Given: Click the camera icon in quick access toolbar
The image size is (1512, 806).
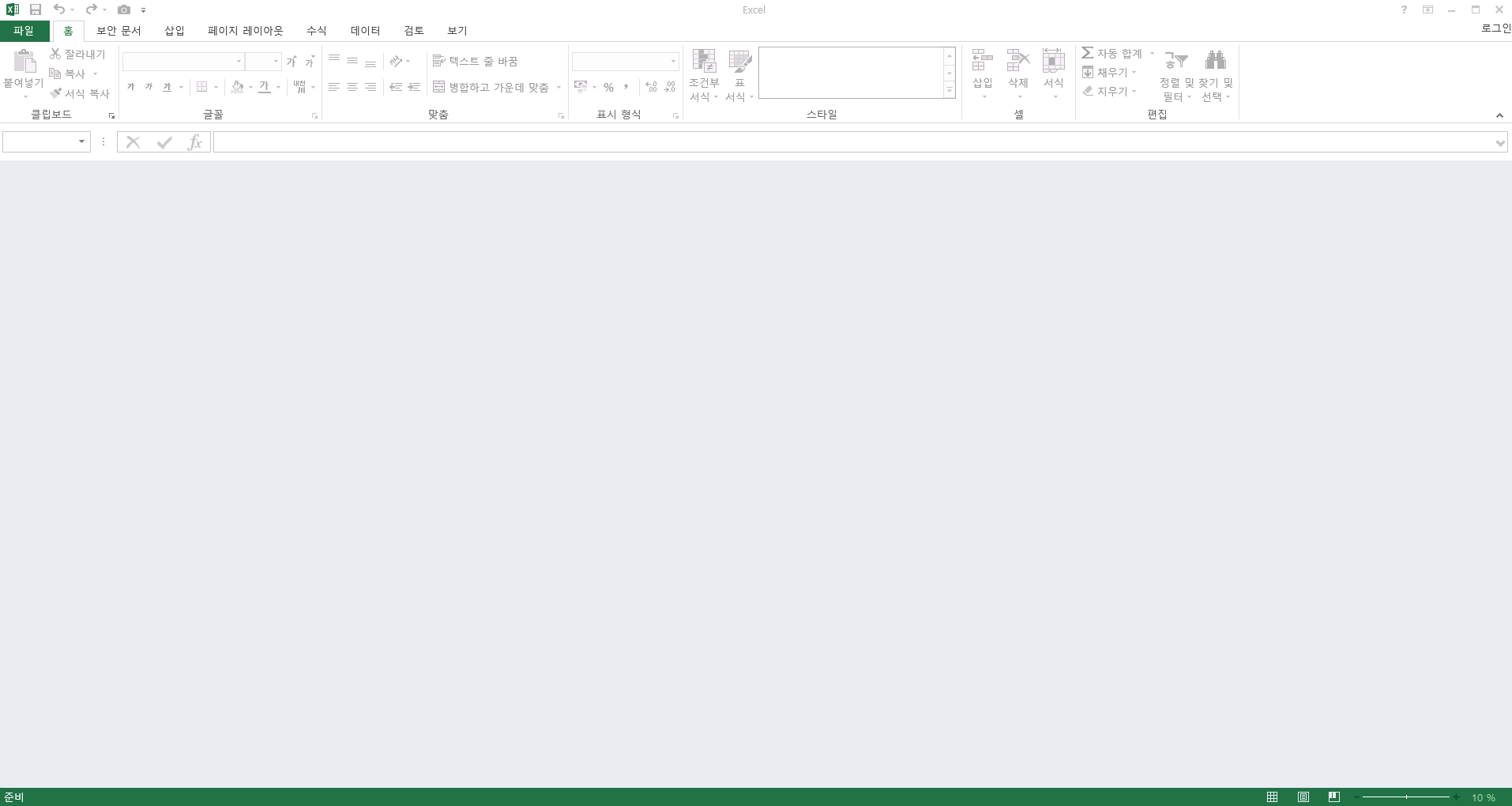Looking at the screenshot, I should point(124,9).
